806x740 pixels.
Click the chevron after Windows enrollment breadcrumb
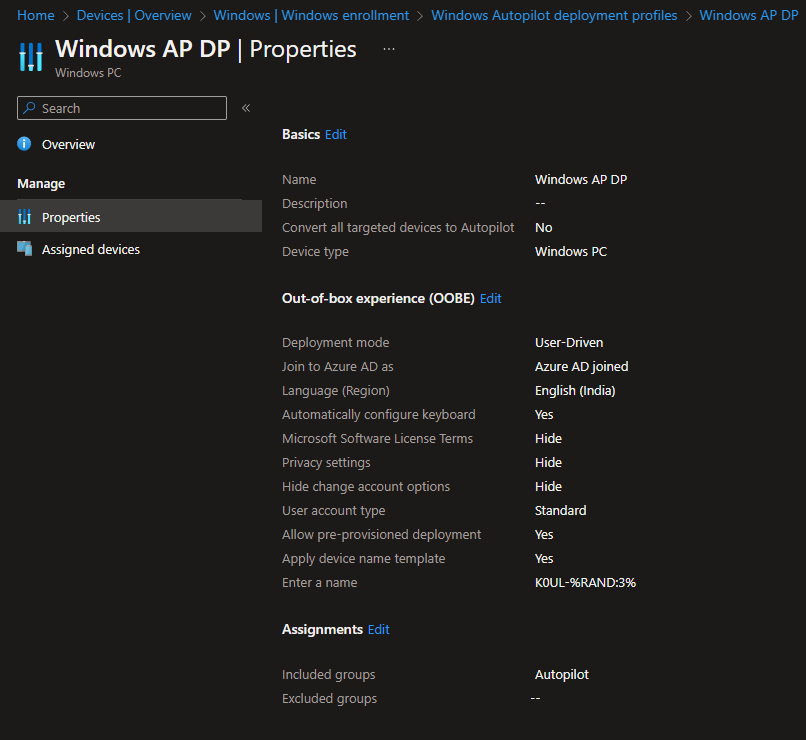tap(420, 16)
